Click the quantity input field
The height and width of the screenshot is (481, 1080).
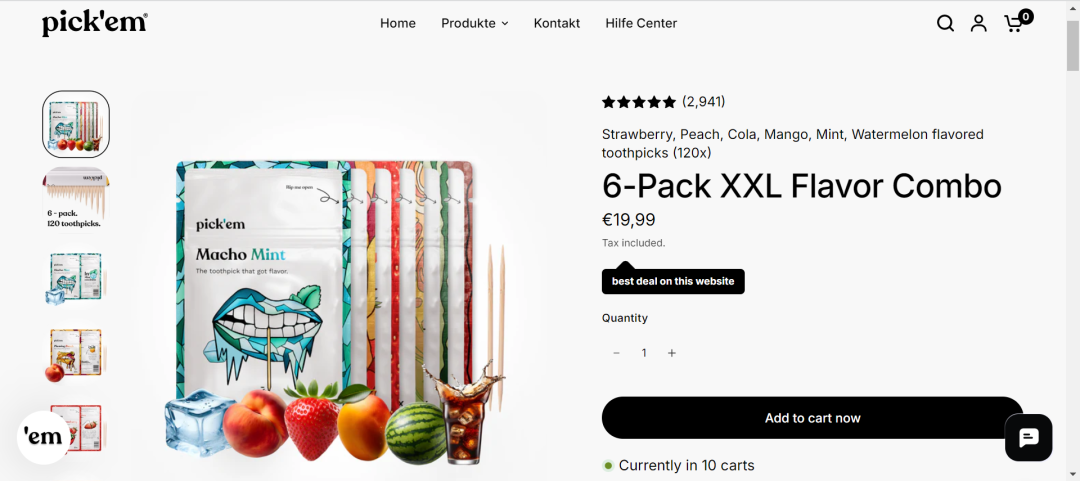tap(644, 353)
